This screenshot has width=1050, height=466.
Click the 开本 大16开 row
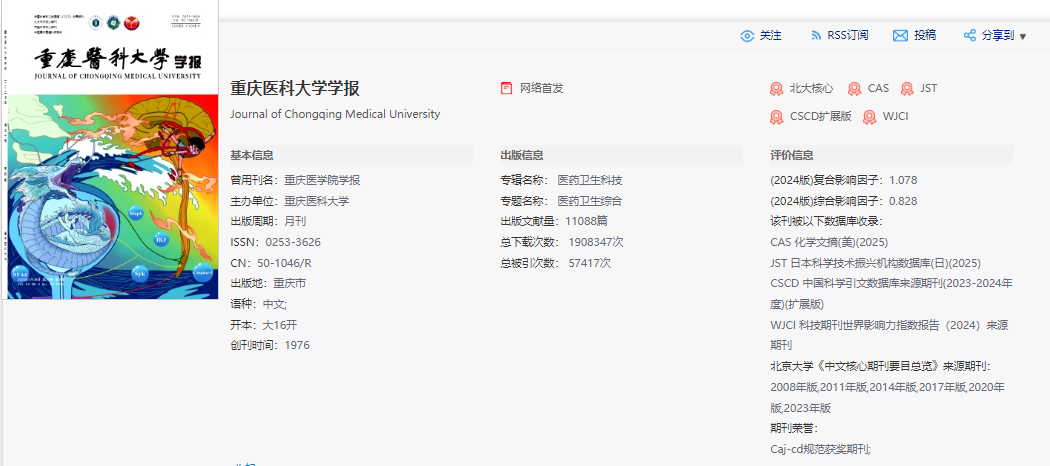click(x=263, y=325)
